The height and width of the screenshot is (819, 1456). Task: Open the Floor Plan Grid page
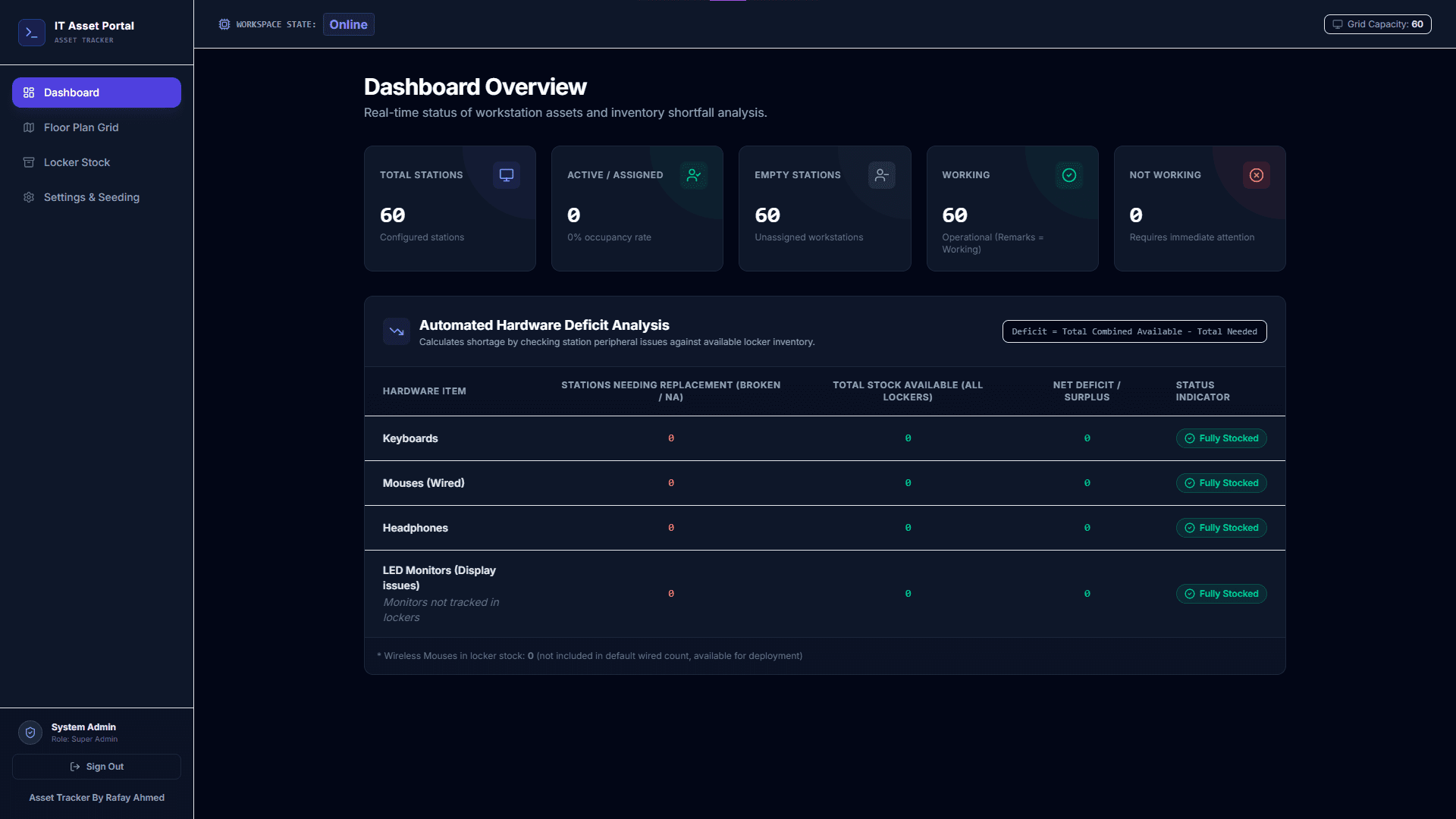pyautogui.click(x=96, y=127)
